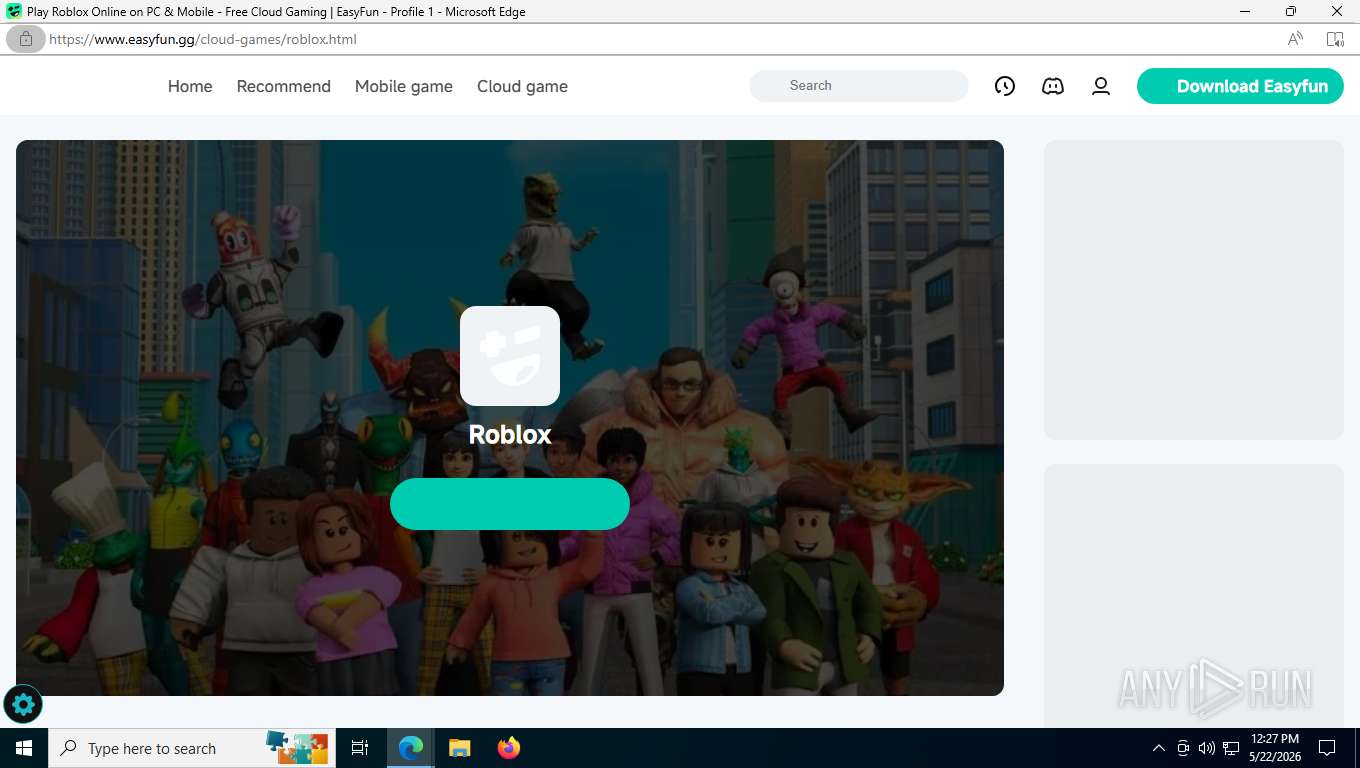Screen dimensions: 1360x768
Task: Open Task View on the taskbar
Action: click(x=360, y=748)
